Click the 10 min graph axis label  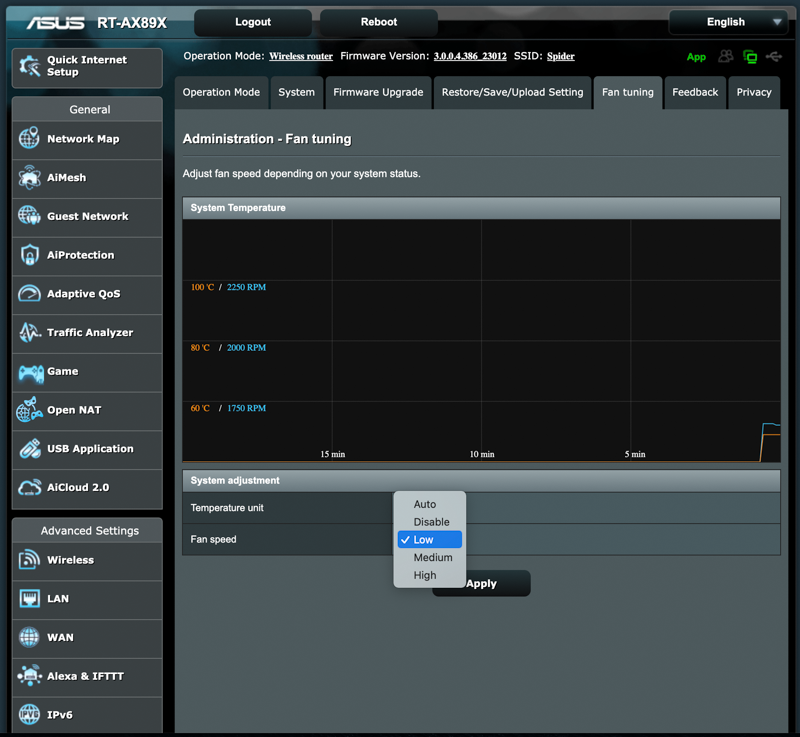[482, 454]
